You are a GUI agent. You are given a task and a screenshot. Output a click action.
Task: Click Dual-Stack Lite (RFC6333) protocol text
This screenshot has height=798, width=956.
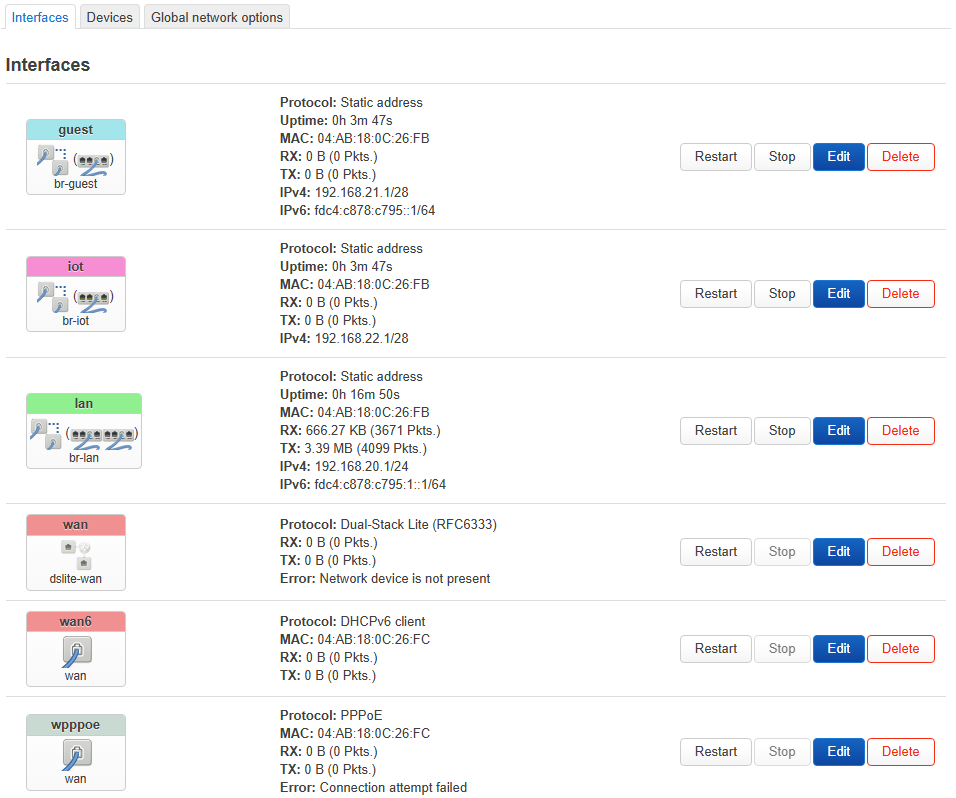(x=419, y=524)
